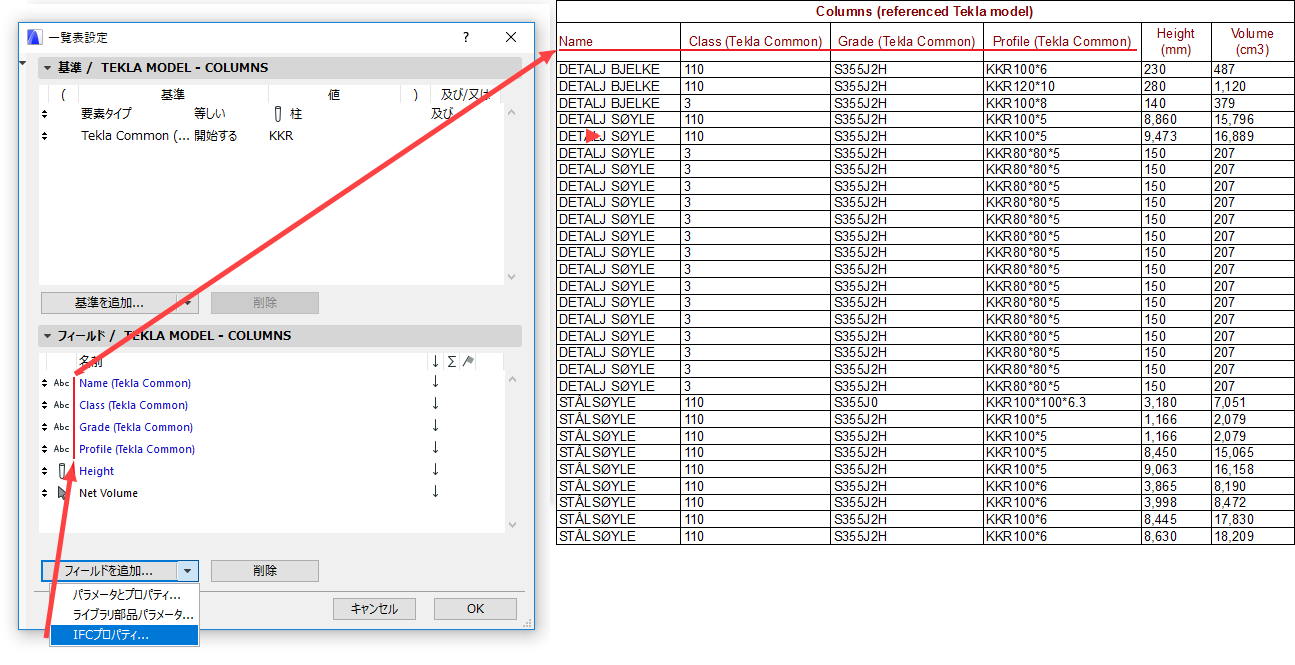Click reorder handle of Profile field row
This screenshot has height=665, width=1295.
click(44, 449)
